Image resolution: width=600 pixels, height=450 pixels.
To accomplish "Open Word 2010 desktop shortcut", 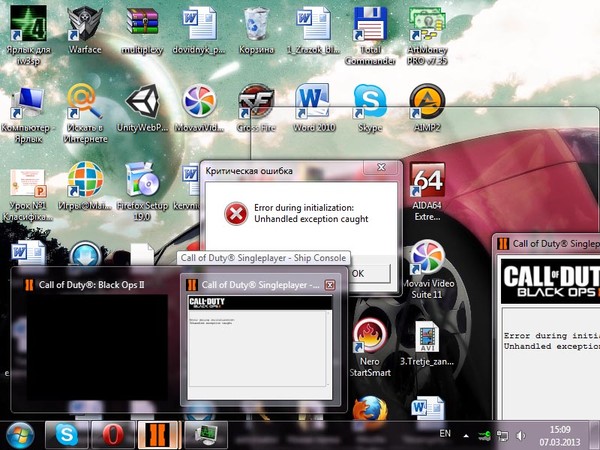I will tap(313, 103).
